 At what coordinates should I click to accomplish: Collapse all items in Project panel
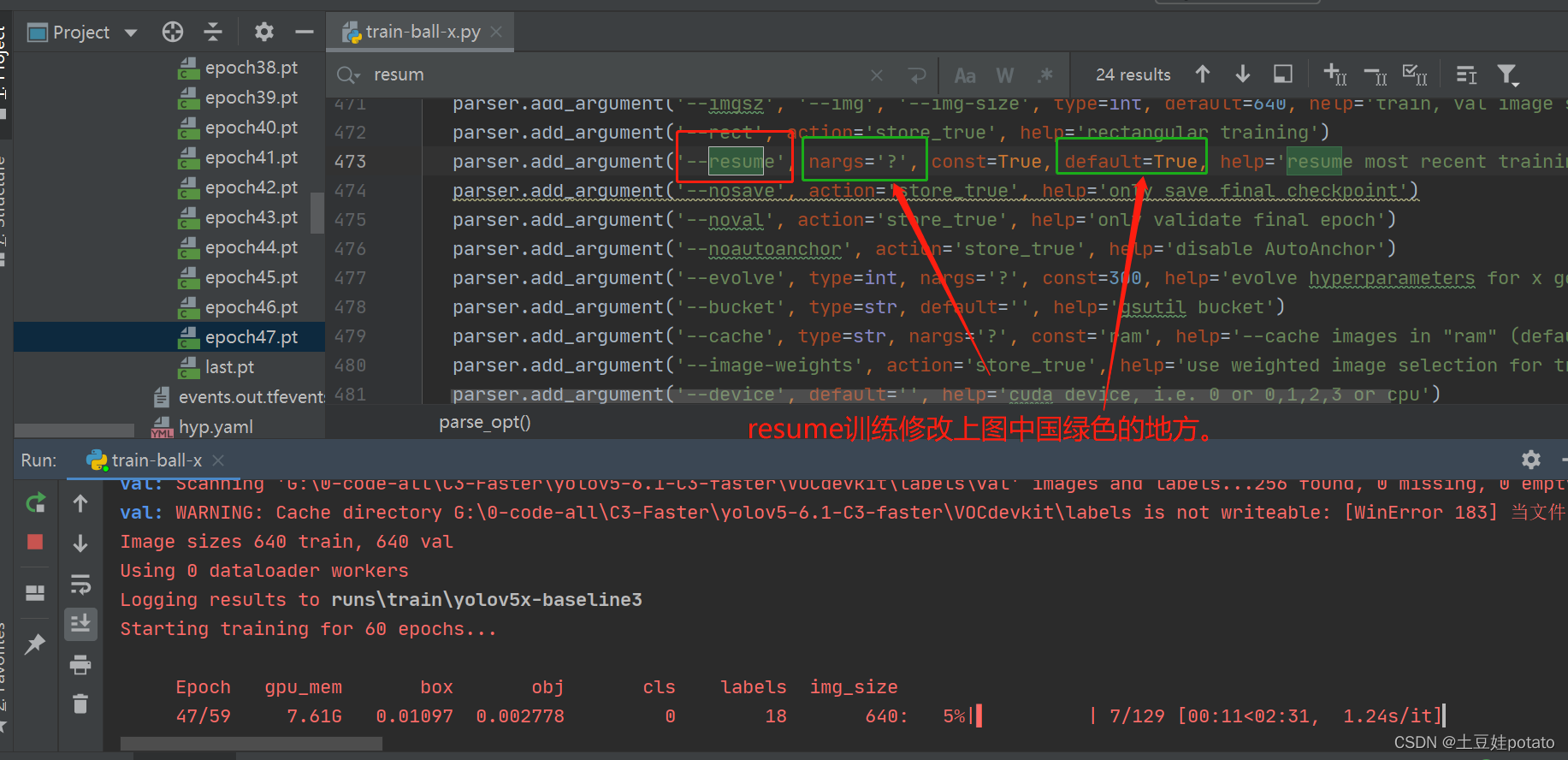[213, 32]
